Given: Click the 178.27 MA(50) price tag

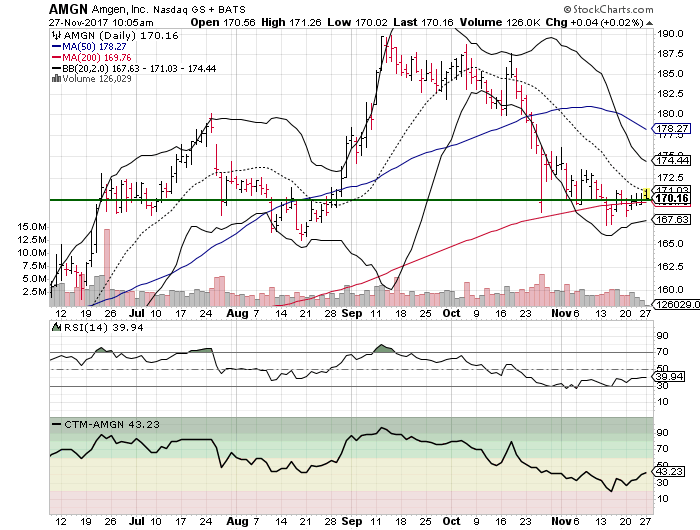Looking at the screenshot, I should coord(672,129).
